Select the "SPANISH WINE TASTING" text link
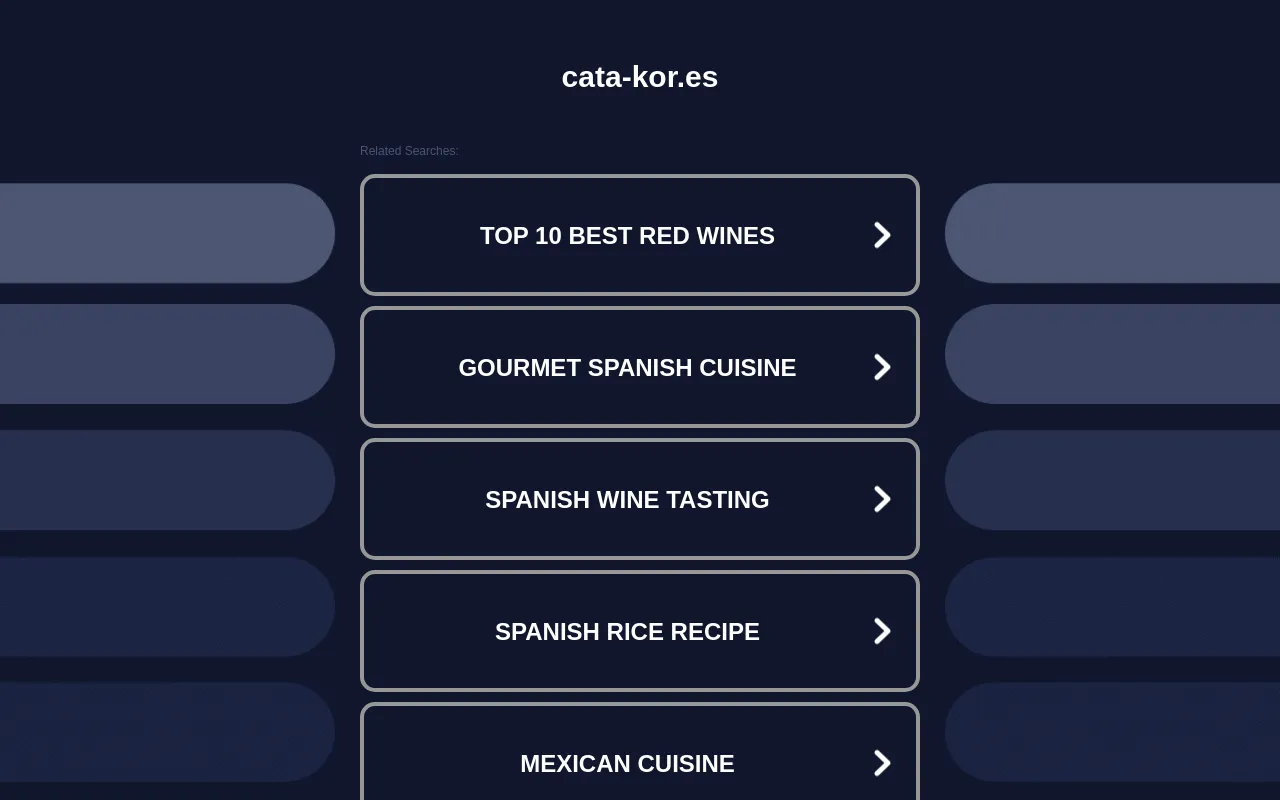Image resolution: width=1280 pixels, height=800 pixels. [x=627, y=499]
